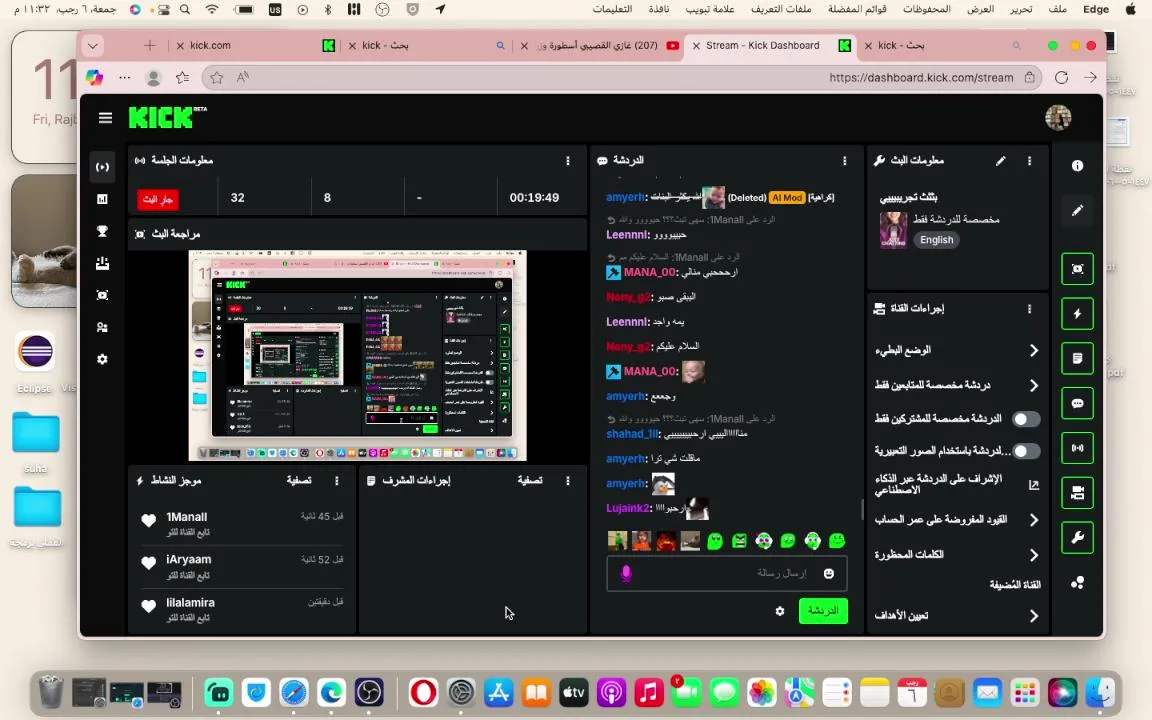This screenshot has height=720, width=1152.
Task: Switch to the YouTube غازي القصيبي tab
Action: (600, 46)
